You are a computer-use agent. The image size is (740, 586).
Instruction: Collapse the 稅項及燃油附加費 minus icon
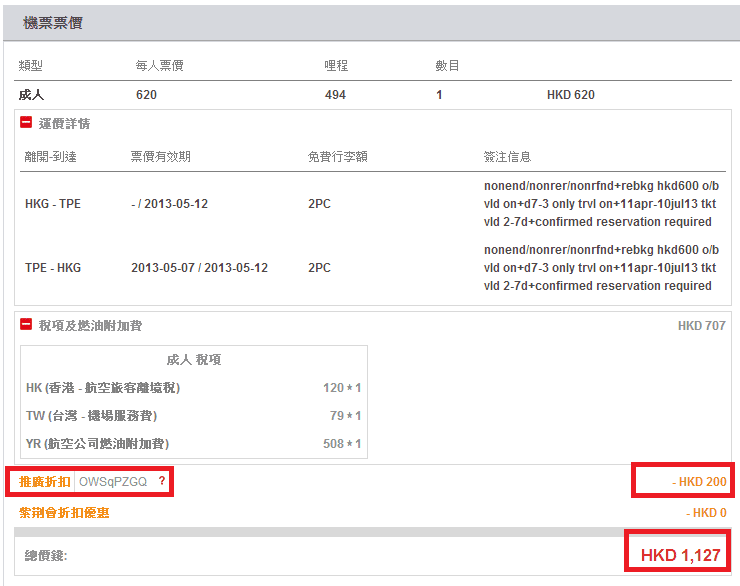pyautogui.click(x=26, y=326)
